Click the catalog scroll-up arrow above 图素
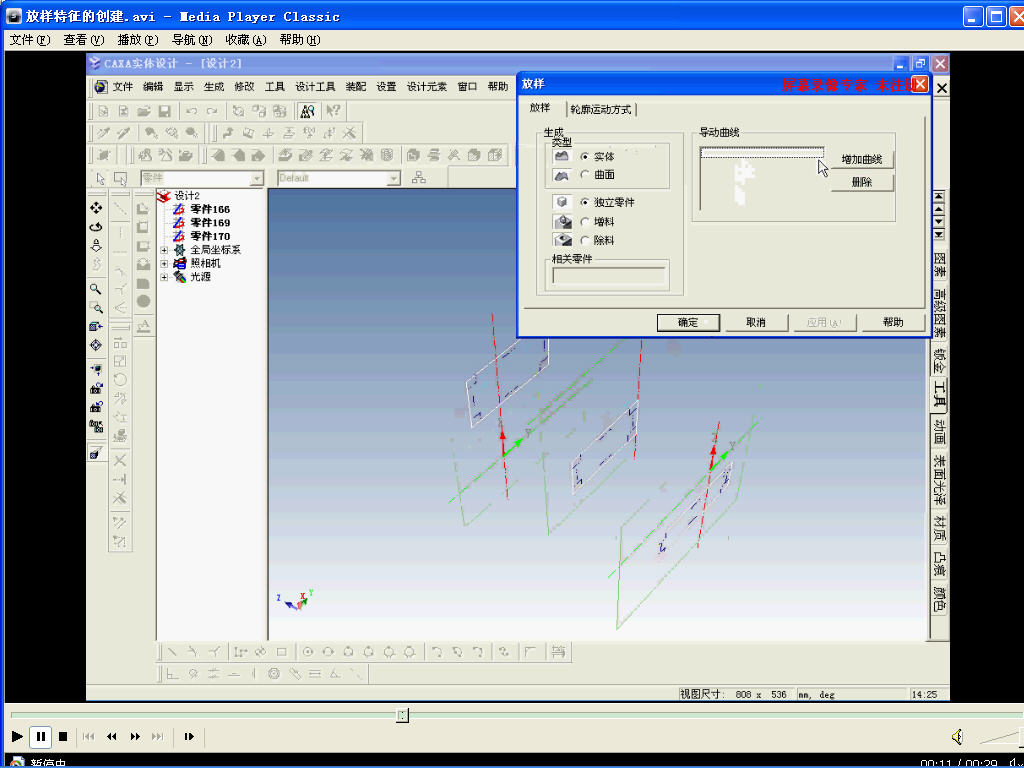Viewport: 1024px width, 768px height. point(939,208)
